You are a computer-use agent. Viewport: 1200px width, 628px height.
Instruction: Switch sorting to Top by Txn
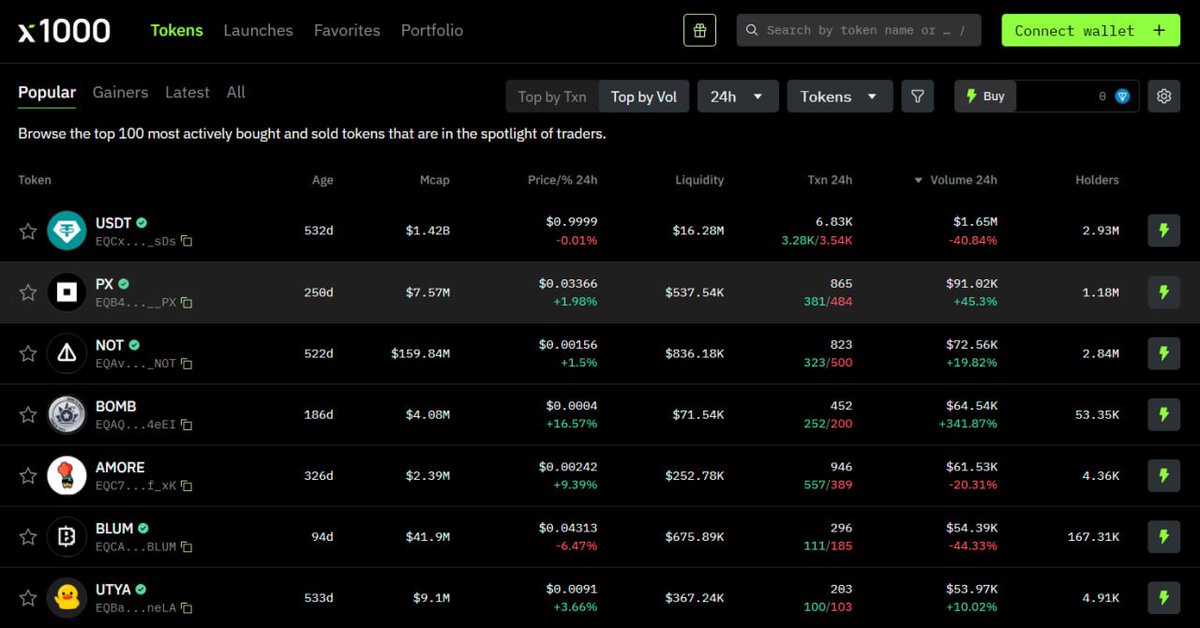coord(552,96)
